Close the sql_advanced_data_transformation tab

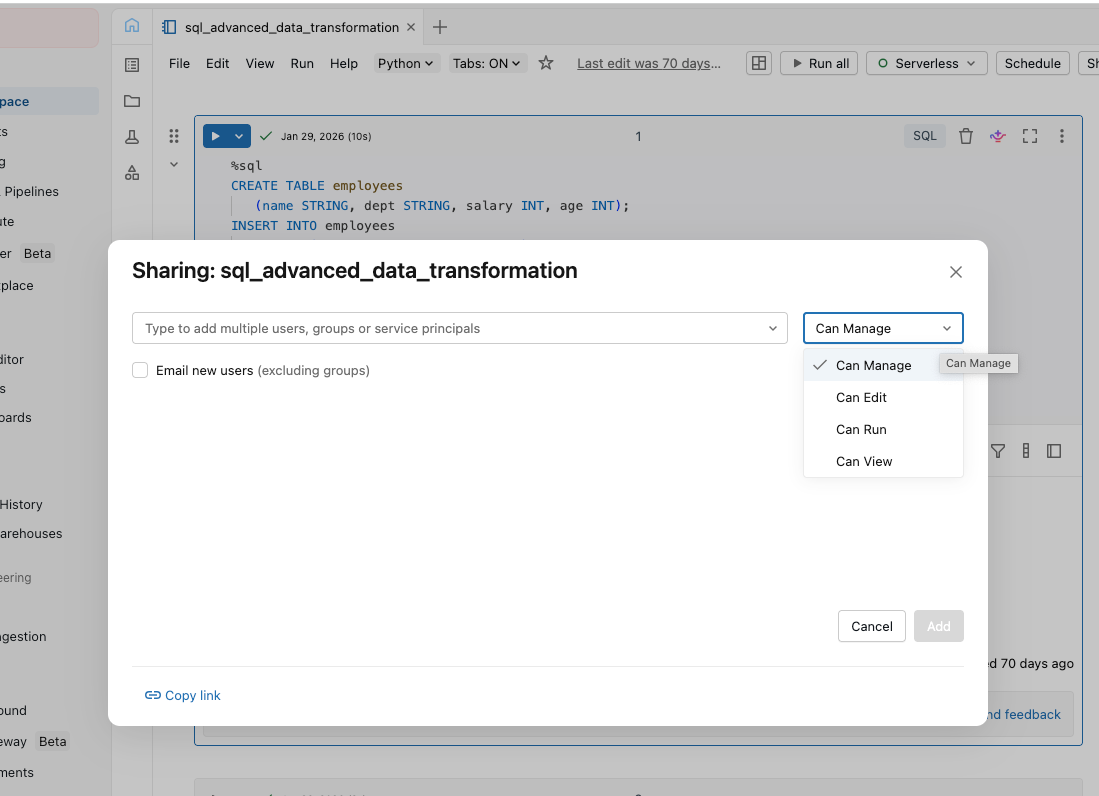click(411, 27)
